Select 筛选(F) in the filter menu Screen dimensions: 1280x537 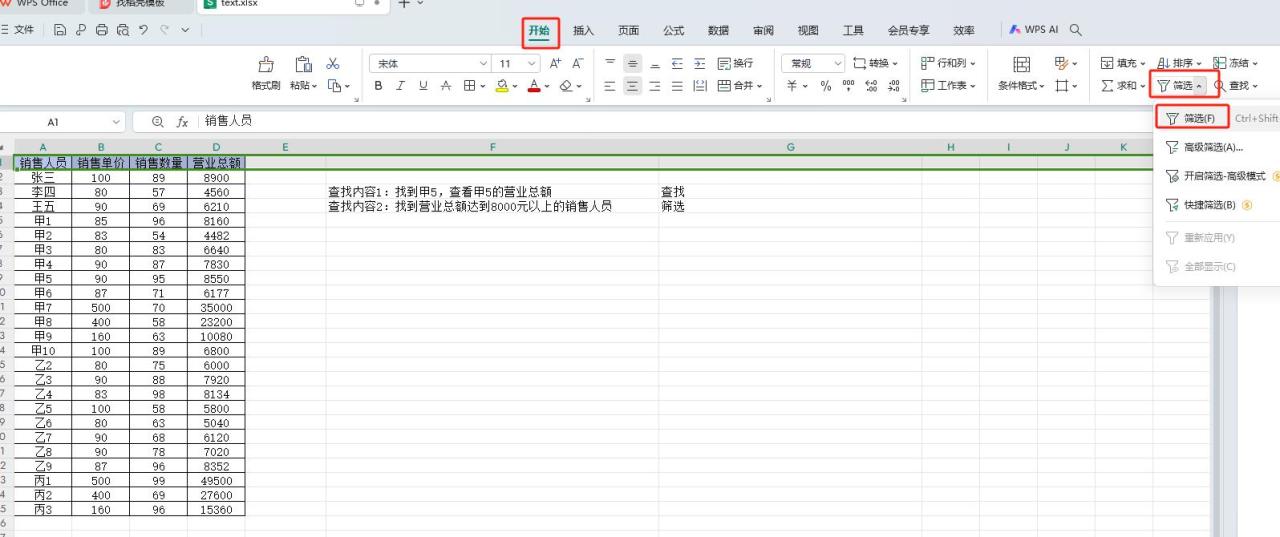coord(1217,118)
